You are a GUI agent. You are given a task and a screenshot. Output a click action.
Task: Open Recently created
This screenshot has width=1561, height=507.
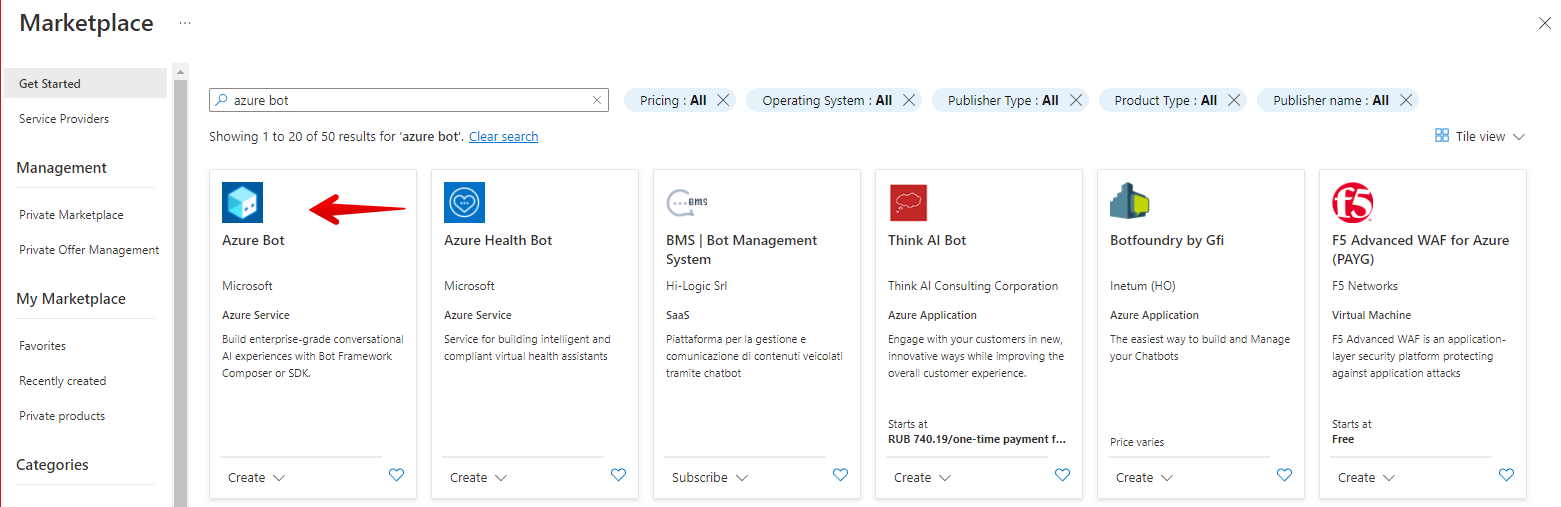62,380
